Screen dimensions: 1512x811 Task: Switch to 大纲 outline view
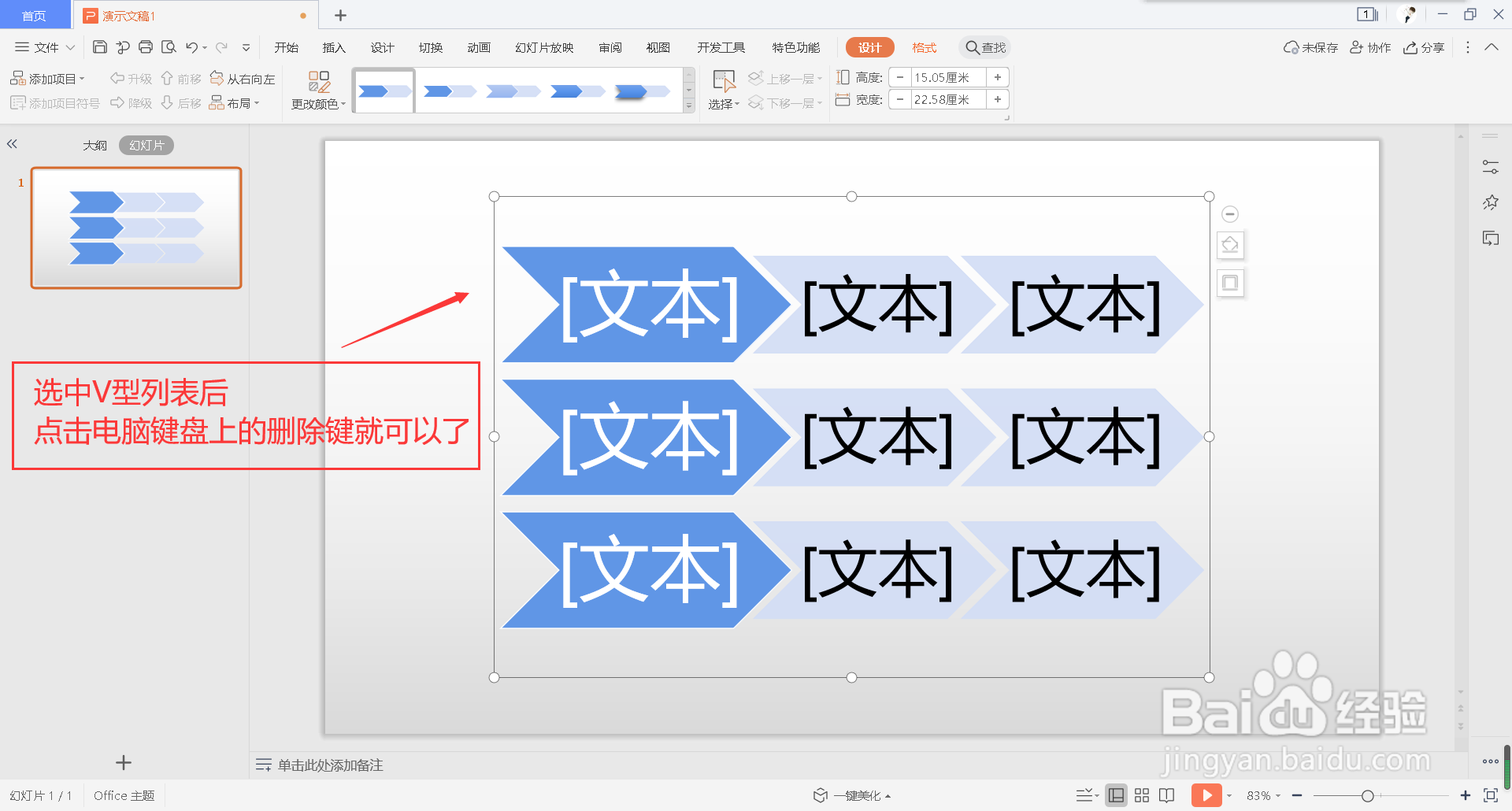click(94, 146)
